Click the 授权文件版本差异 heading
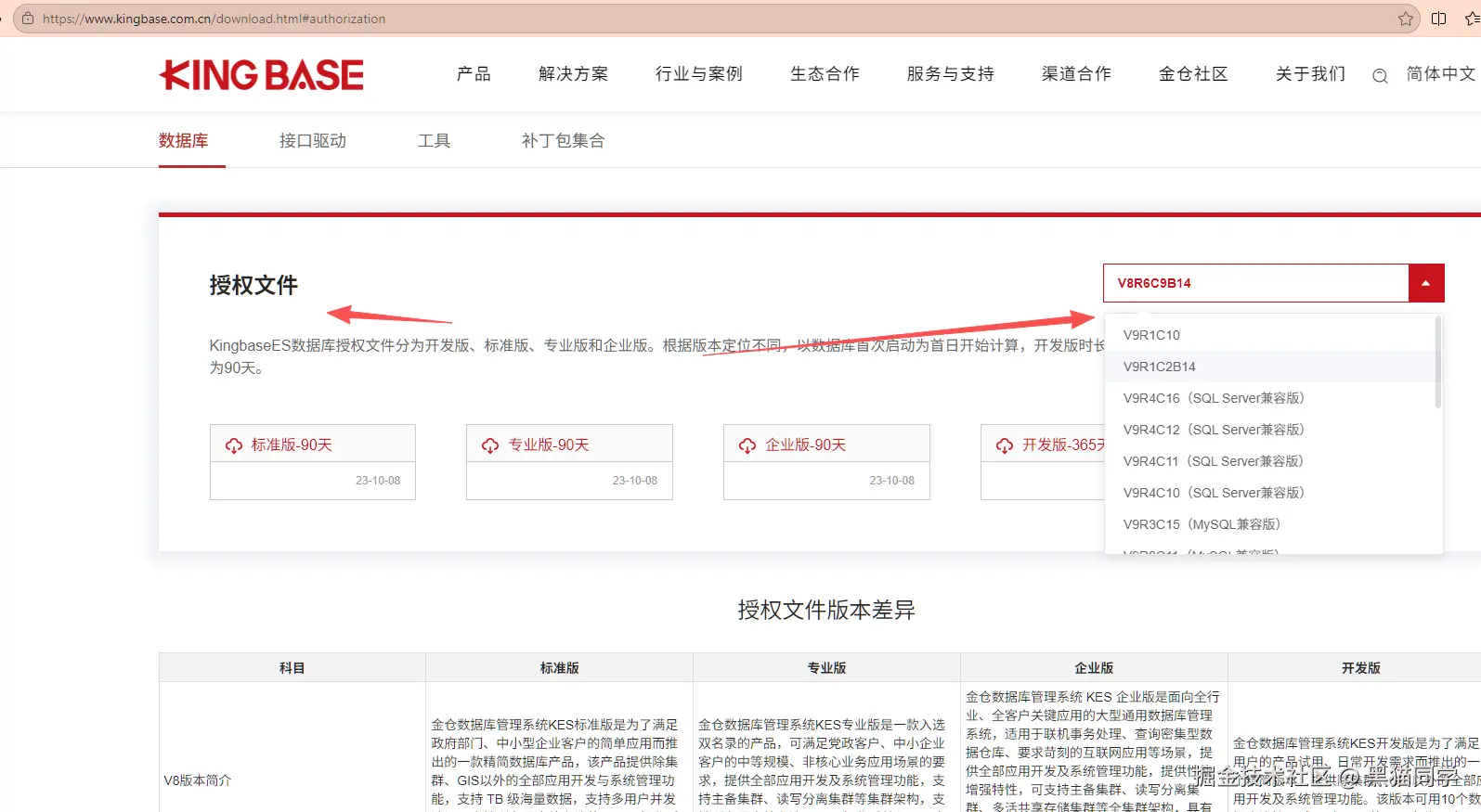Screen dimensions: 1481x812 [826, 610]
